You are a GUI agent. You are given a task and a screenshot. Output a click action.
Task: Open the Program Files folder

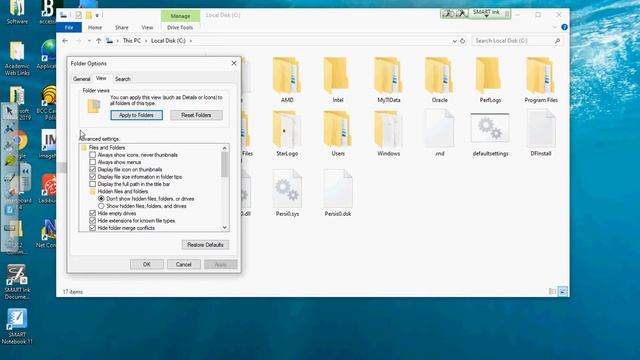click(541, 80)
